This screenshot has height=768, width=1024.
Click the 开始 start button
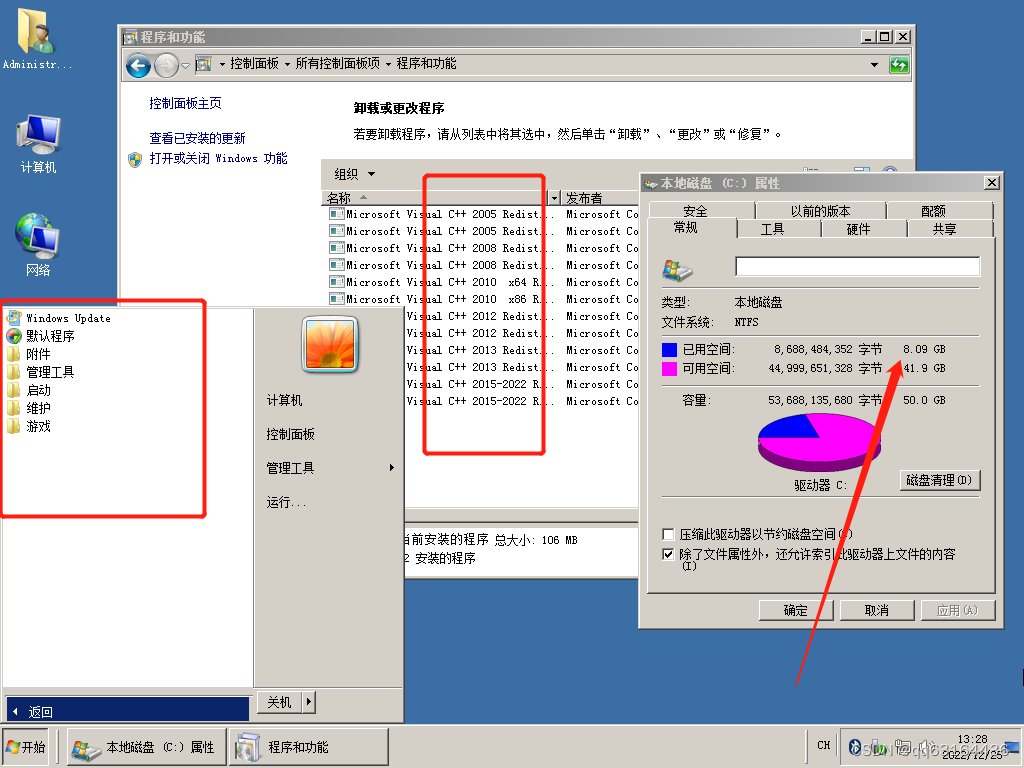(x=26, y=747)
